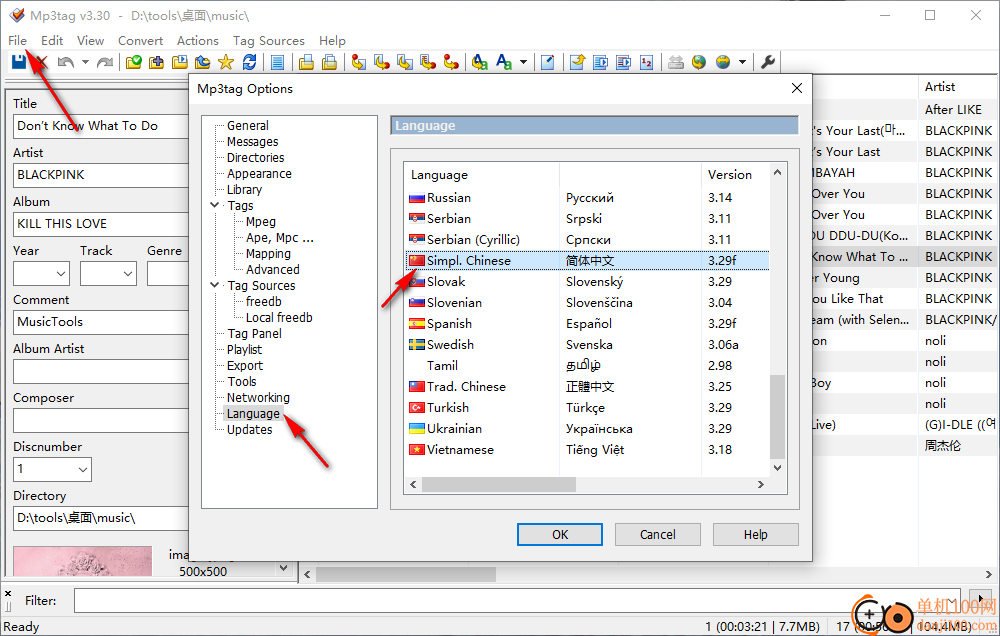This screenshot has height=636, width=1000.
Task: Click into the Comment field containing MusicTools
Action: click(101, 322)
